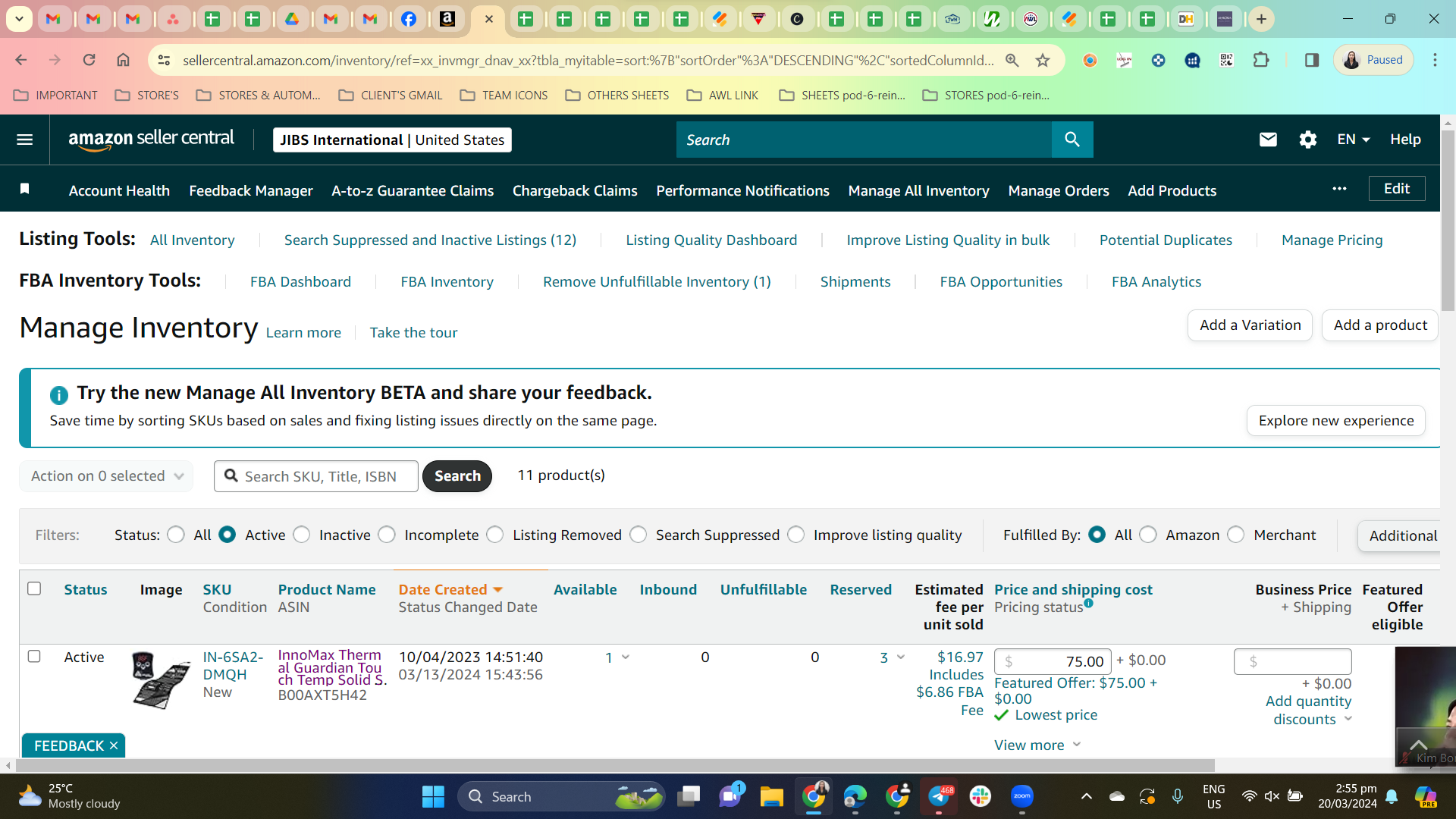Viewport: 1456px width, 819px height.
Task: Open Search Suppressed and Inactive Listings (12)
Action: 430,240
